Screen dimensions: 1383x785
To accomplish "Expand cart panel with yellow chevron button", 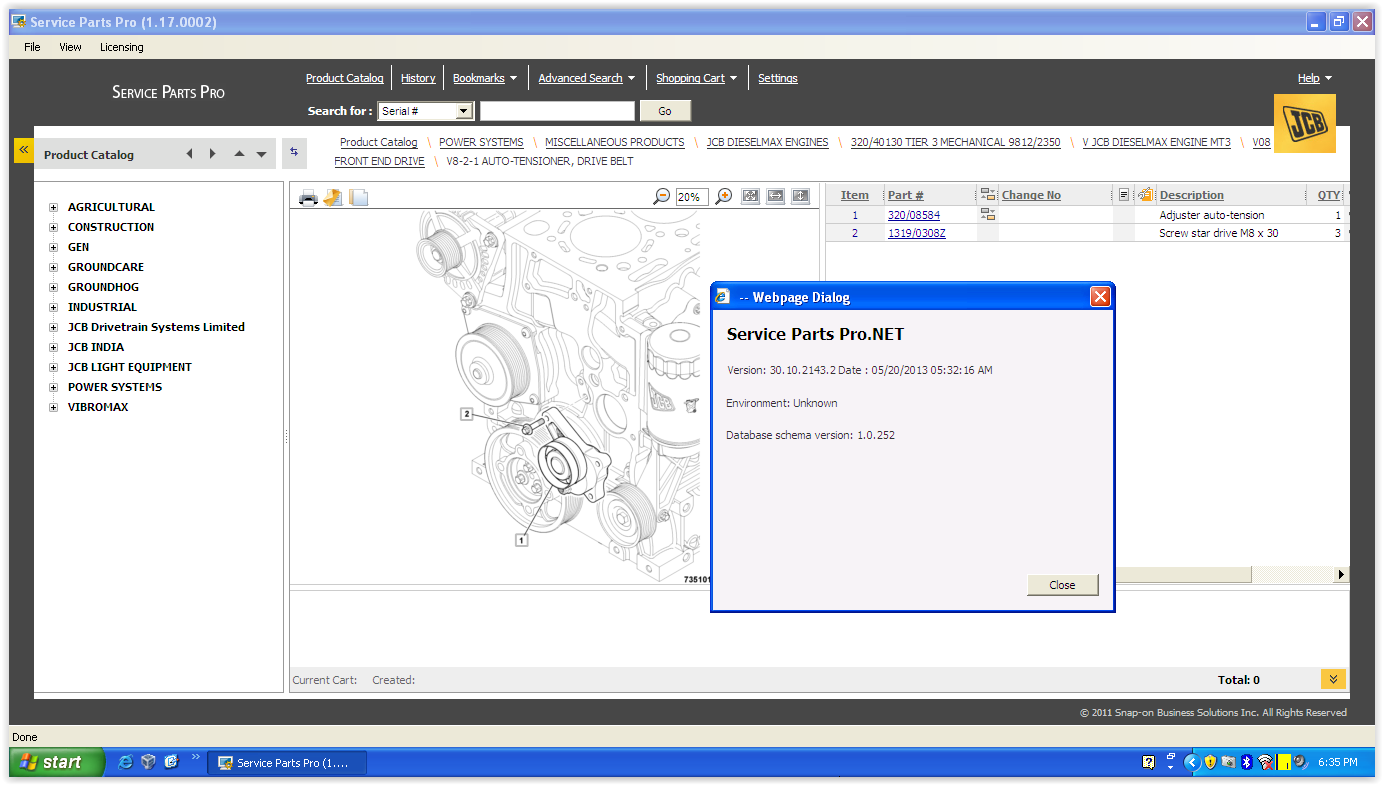I will coord(1333,679).
